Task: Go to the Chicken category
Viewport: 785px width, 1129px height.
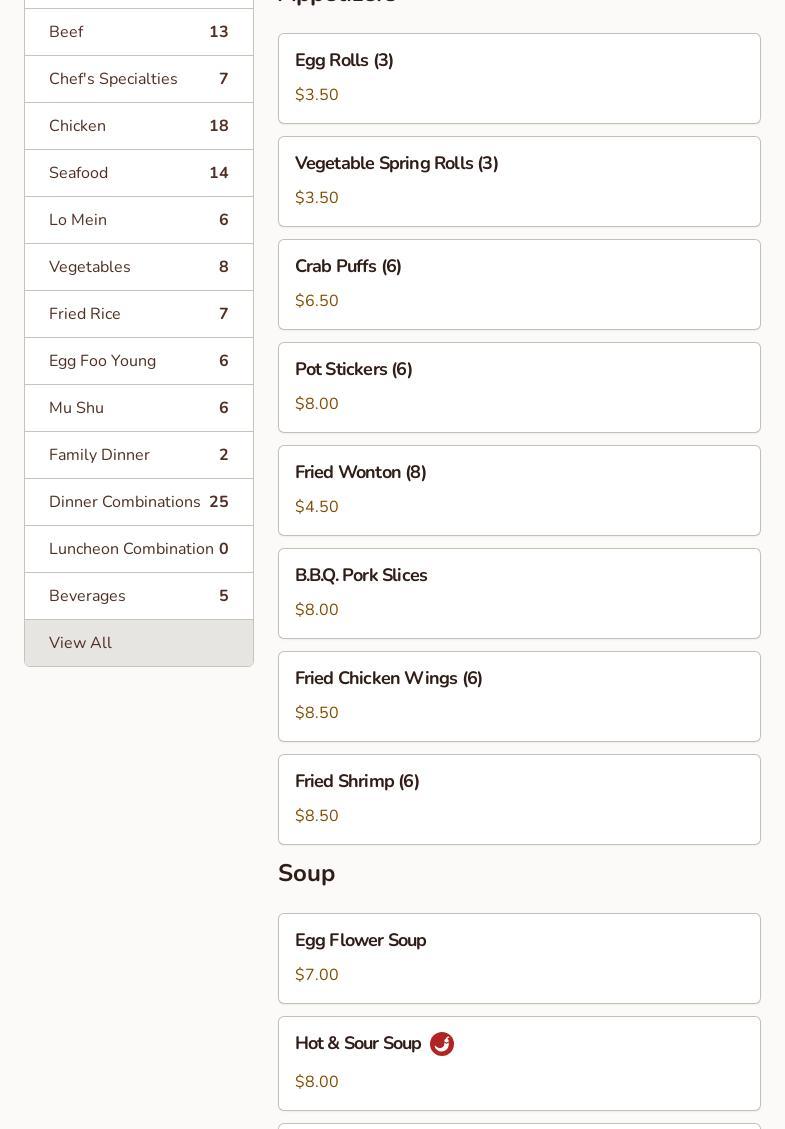Action: point(138,126)
